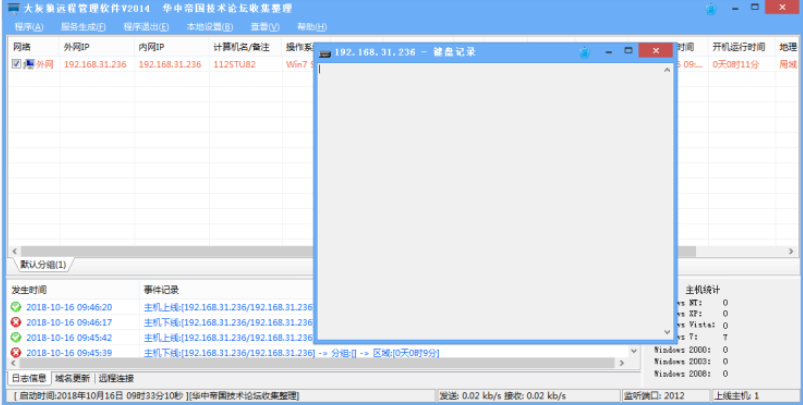Image resolution: width=803 pixels, height=405 pixels.
Task: Sort by the 外网IP column header
Action: (97, 47)
